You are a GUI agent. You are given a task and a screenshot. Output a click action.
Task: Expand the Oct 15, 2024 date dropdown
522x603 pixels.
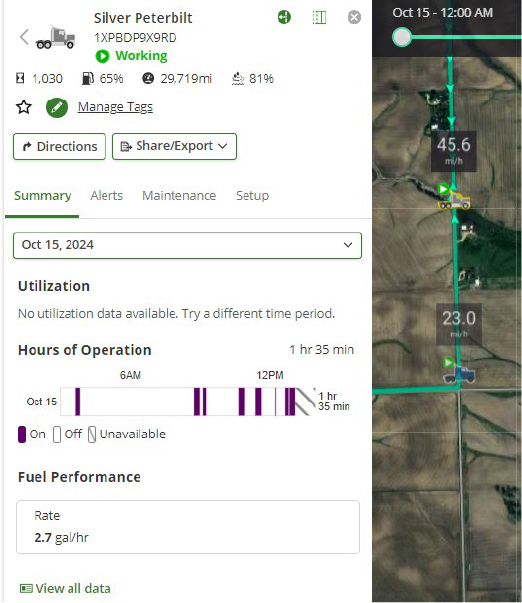(x=187, y=245)
